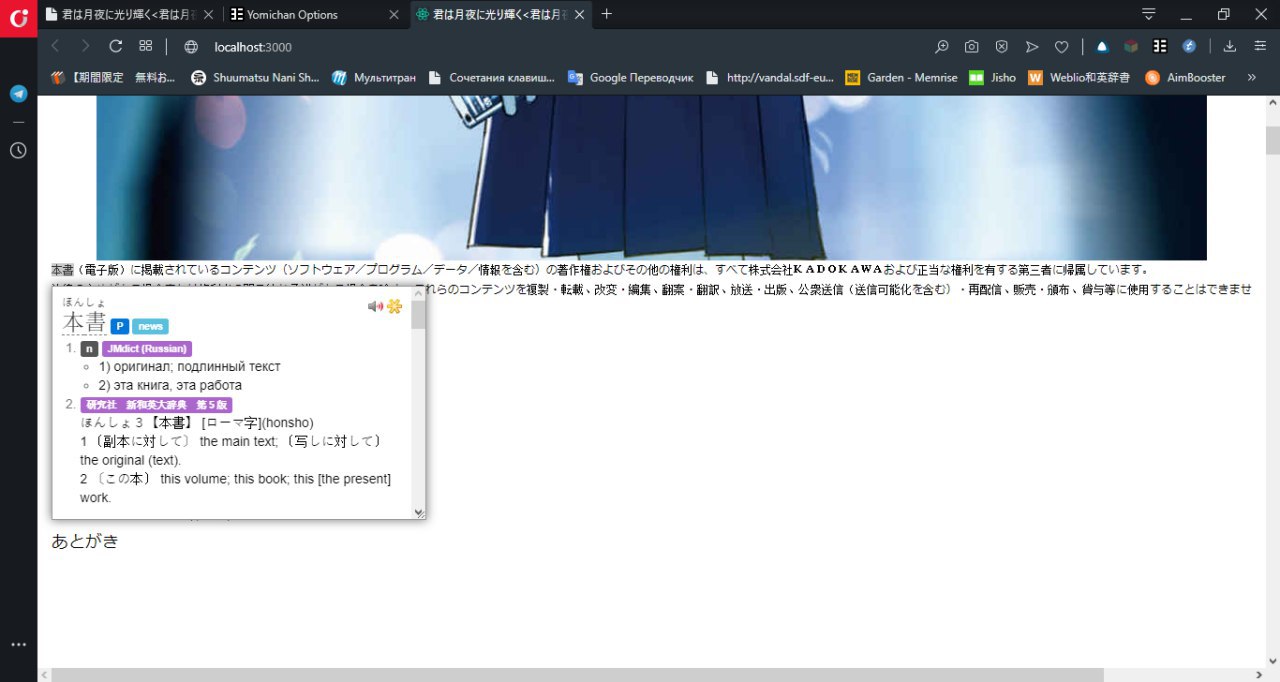Open the tab list search menu

pos(1149,14)
